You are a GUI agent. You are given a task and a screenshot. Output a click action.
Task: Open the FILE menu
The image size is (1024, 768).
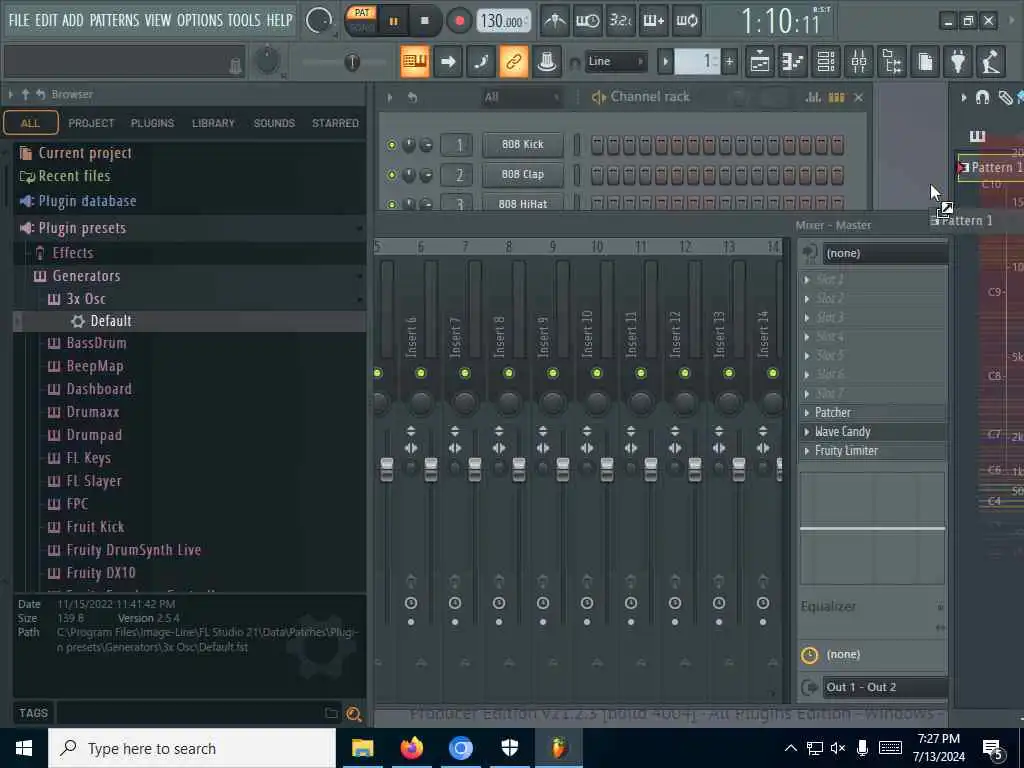(x=19, y=20)
